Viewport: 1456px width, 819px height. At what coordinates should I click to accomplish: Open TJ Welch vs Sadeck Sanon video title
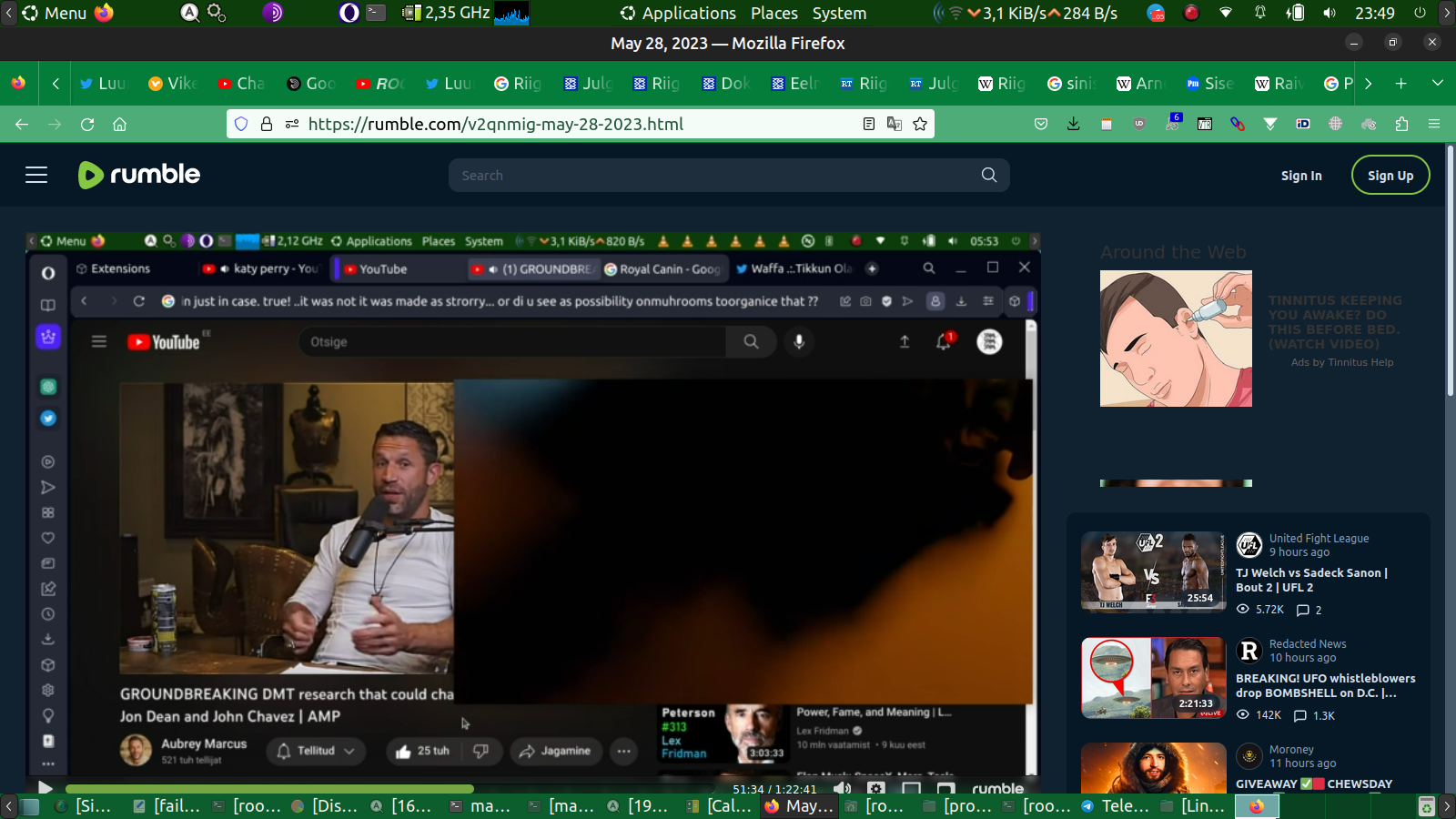(x=1311, y=580)
